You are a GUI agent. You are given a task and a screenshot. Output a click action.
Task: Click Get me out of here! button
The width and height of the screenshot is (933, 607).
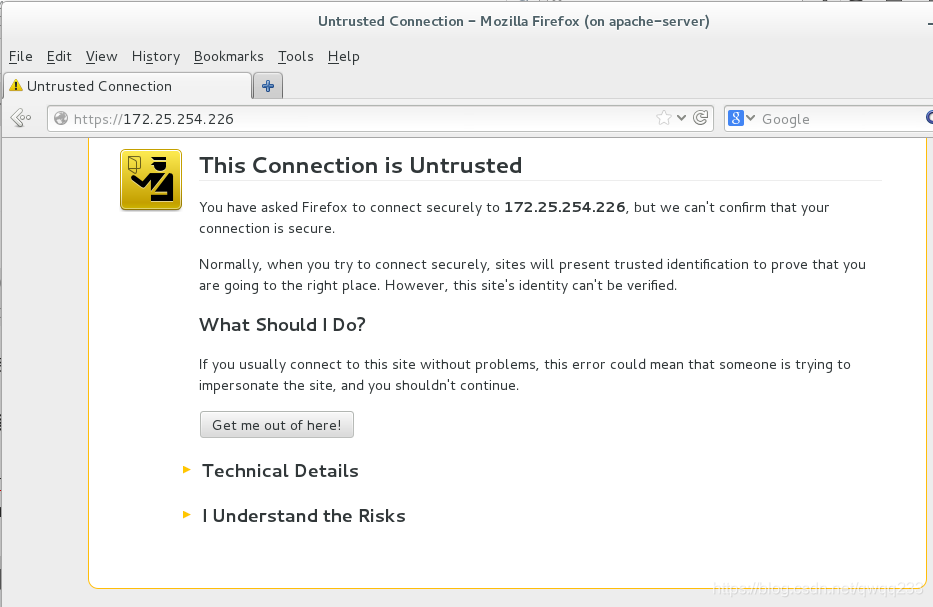coord(277,425)
